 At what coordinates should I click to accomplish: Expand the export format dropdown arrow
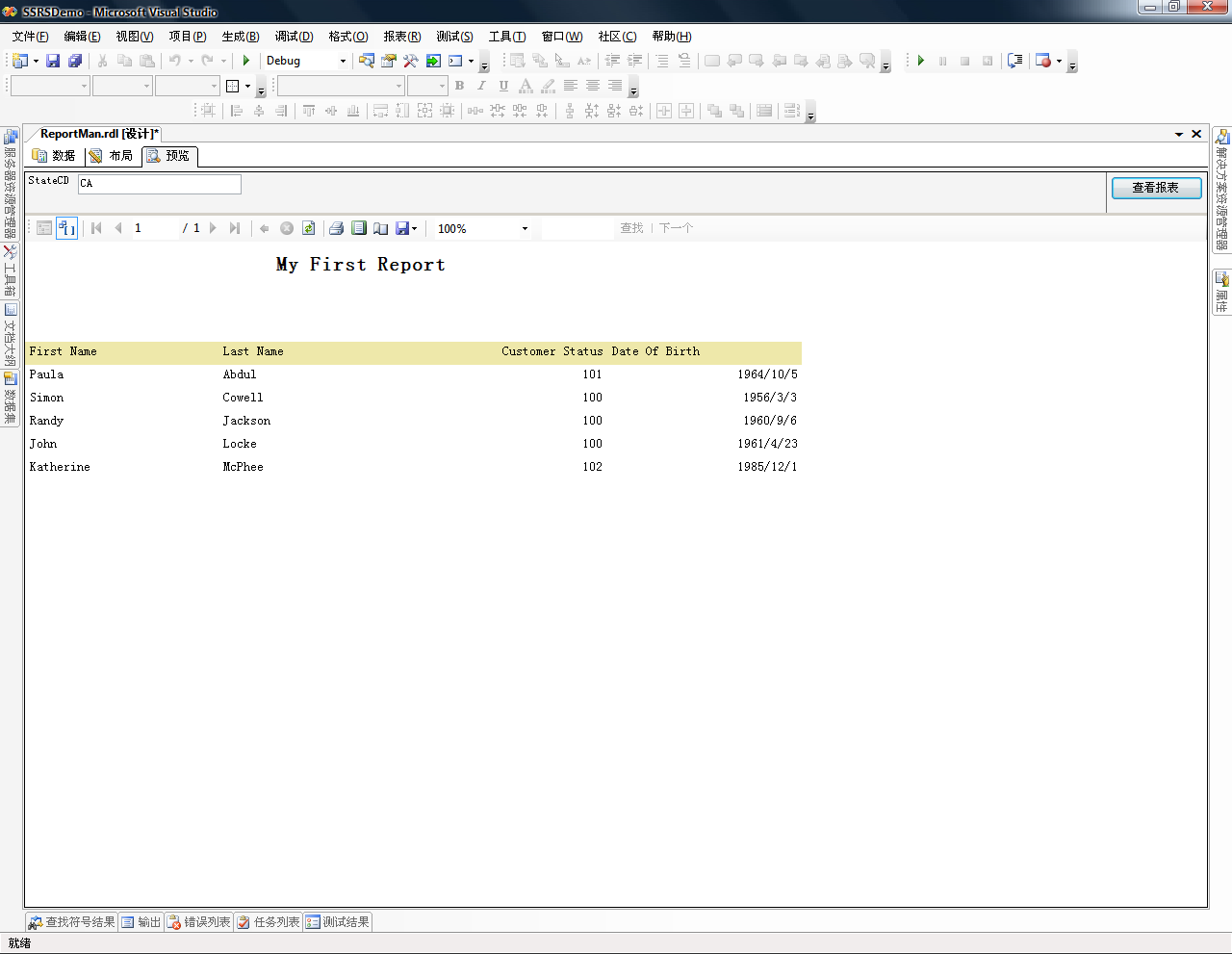(x=415, y=228)
